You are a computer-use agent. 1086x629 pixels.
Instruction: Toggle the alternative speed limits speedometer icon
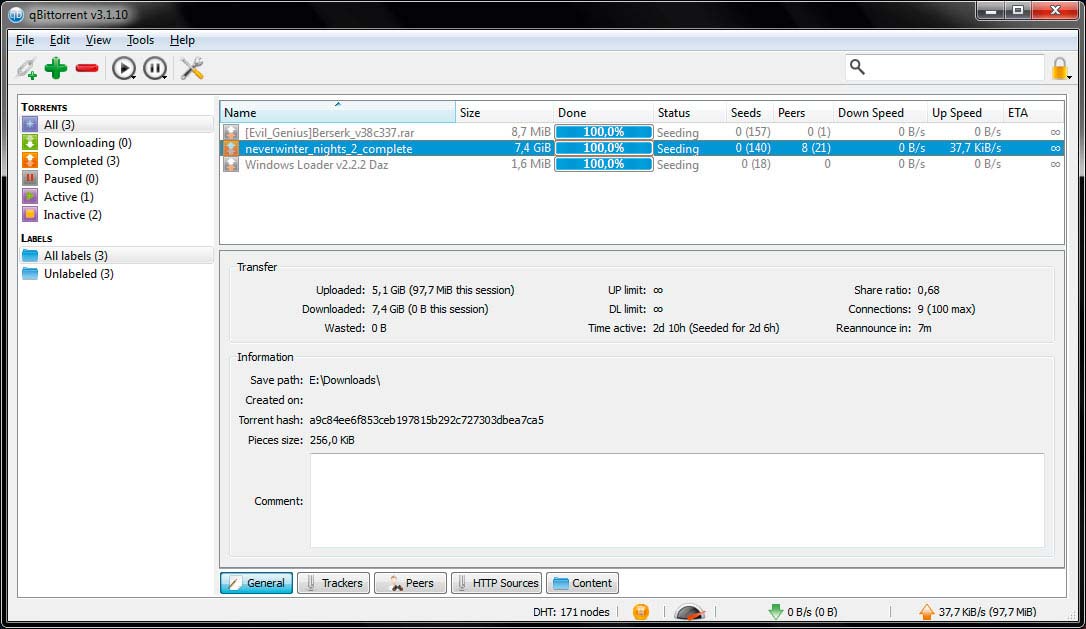pyautogui.click(x=689, y=612)
